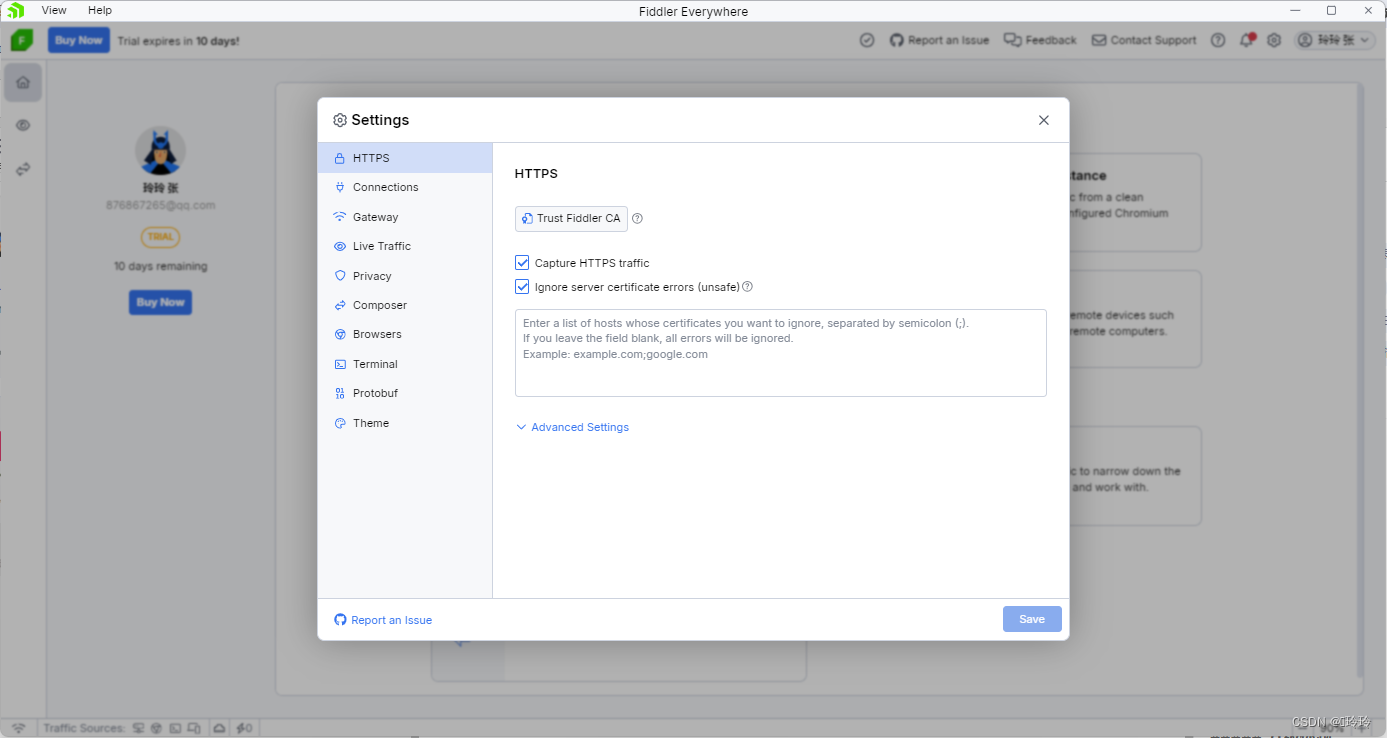This screenshot has height=738, width=1387.
Task: Click the shield icon beside Privacy
Action: [x=340, y=276]
